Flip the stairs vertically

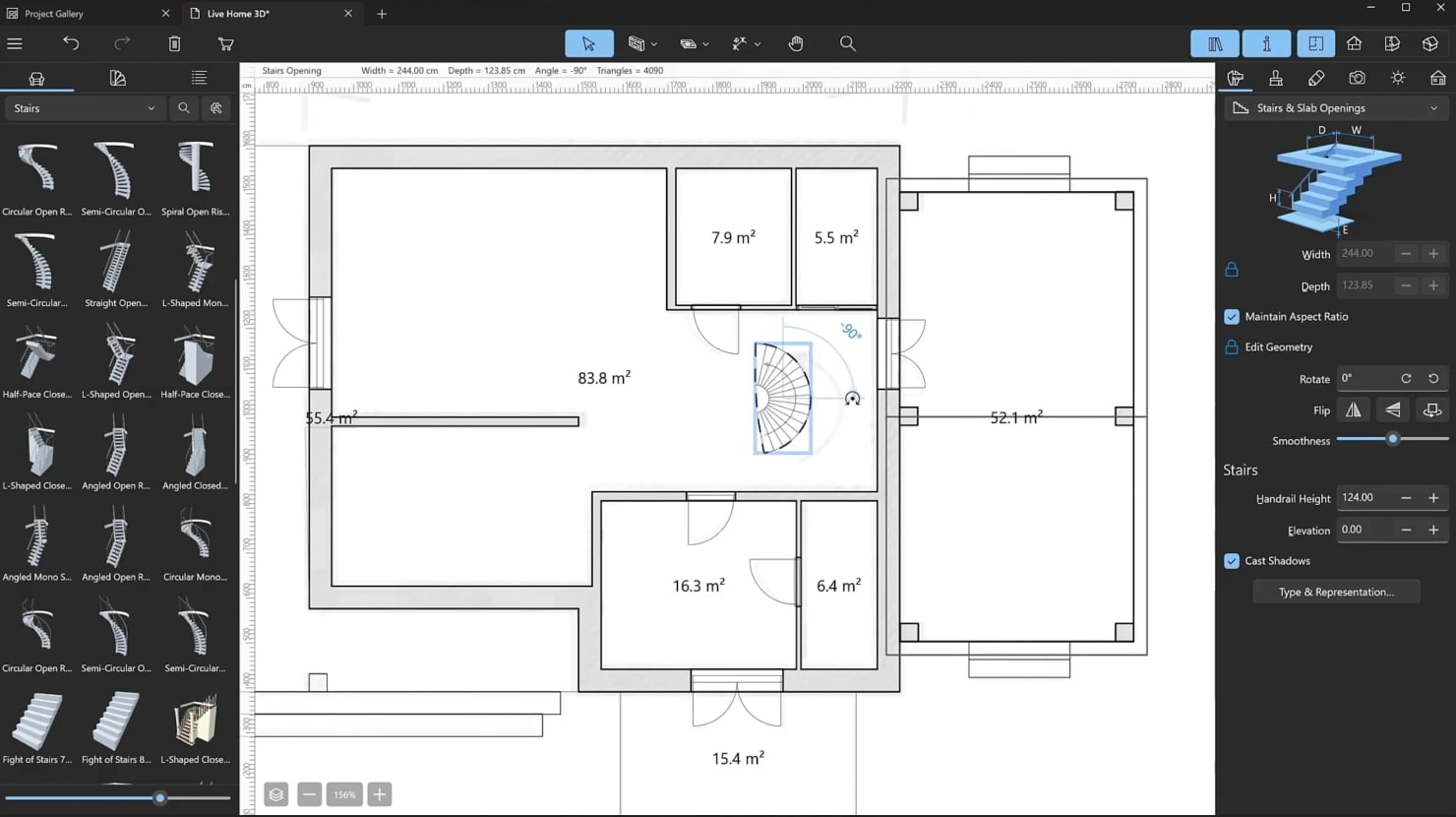click(x=1393, y=410)
